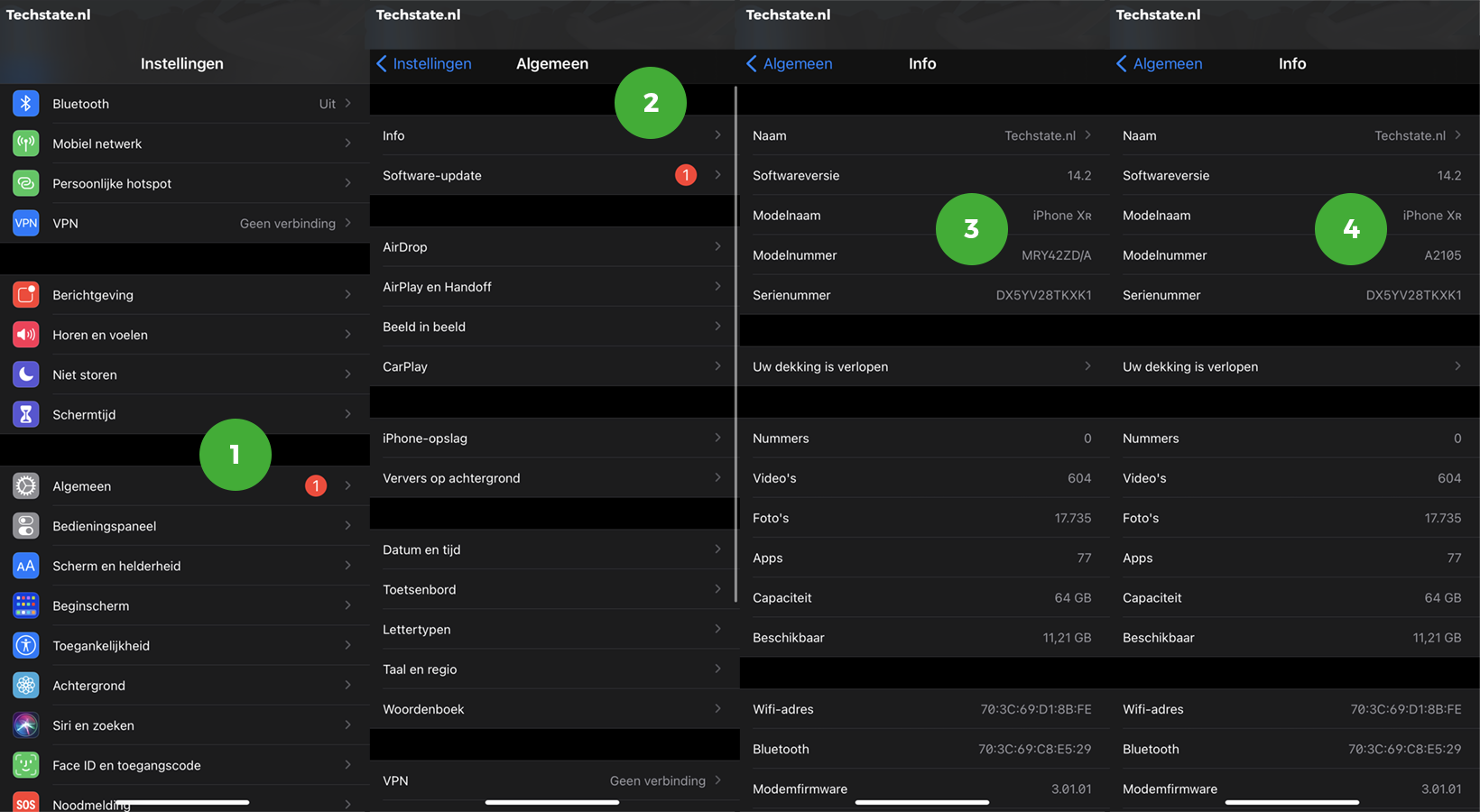Tap the Face ID en toegangscode icon
This screenshot has height=812, width=1480.
pos(26,765)
